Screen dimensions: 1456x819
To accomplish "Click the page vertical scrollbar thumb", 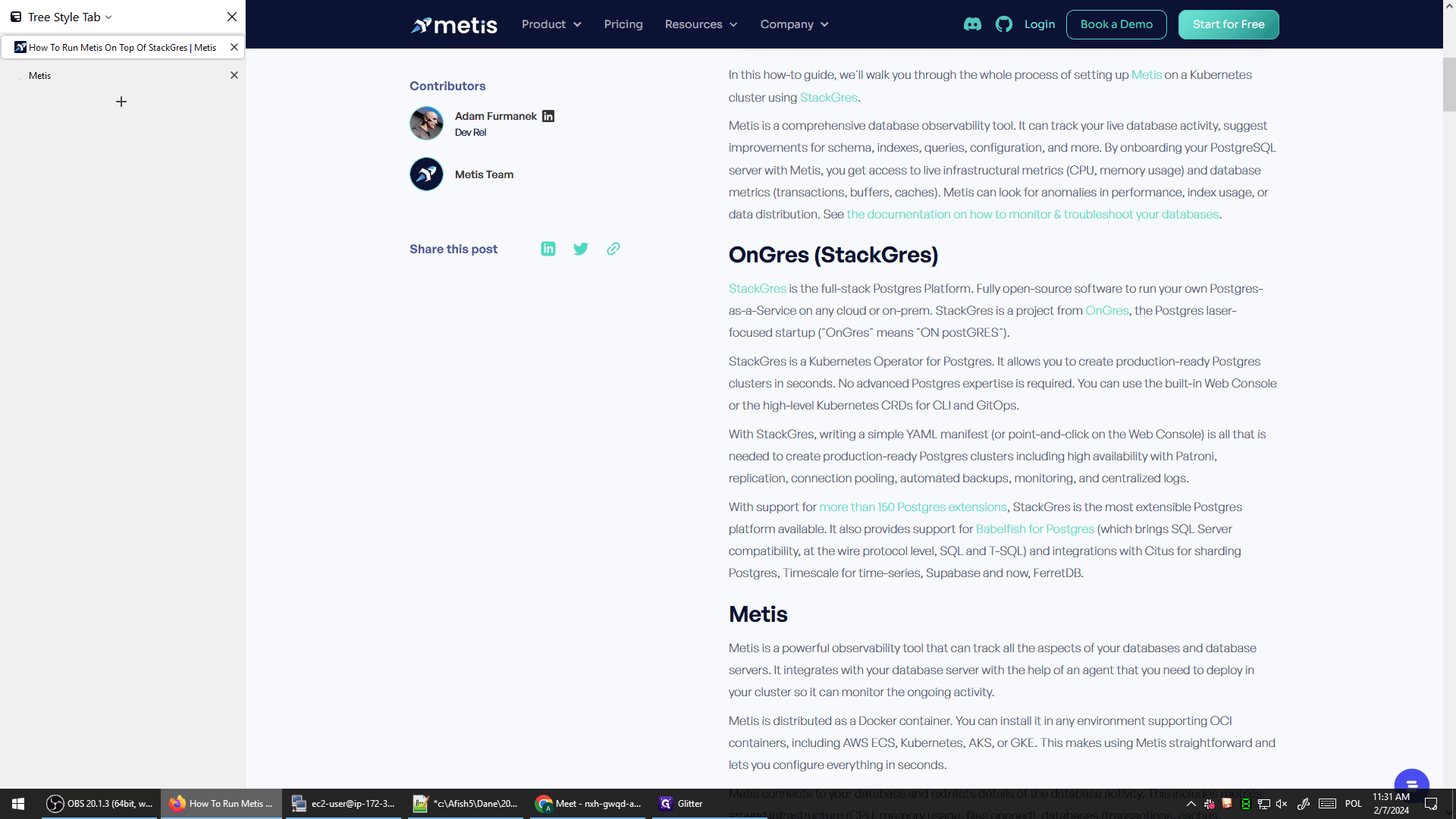I will pyautogui.click(x=1449, y=83).
